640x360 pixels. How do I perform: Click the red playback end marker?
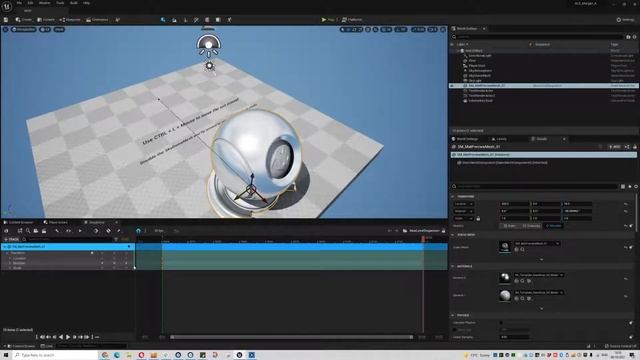point(423,238)
